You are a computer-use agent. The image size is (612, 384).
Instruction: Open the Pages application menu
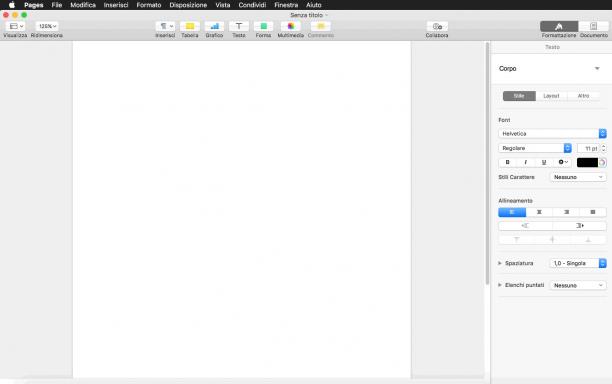(x=34, y=5)
